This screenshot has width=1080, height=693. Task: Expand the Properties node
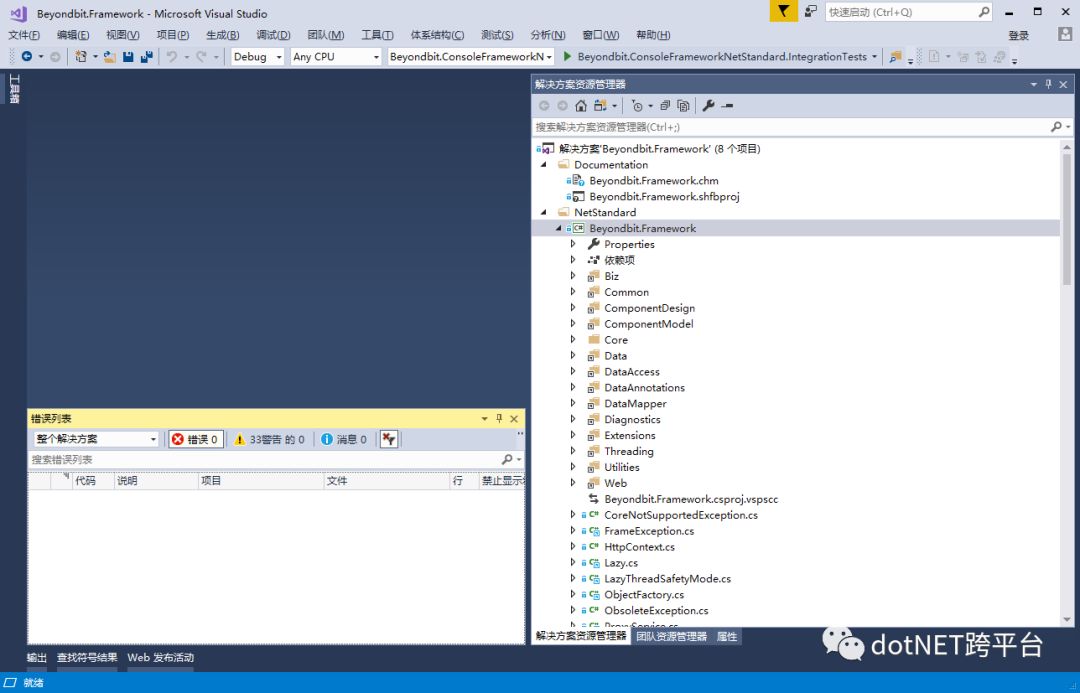pyautogui.click(x=573, y=244)
